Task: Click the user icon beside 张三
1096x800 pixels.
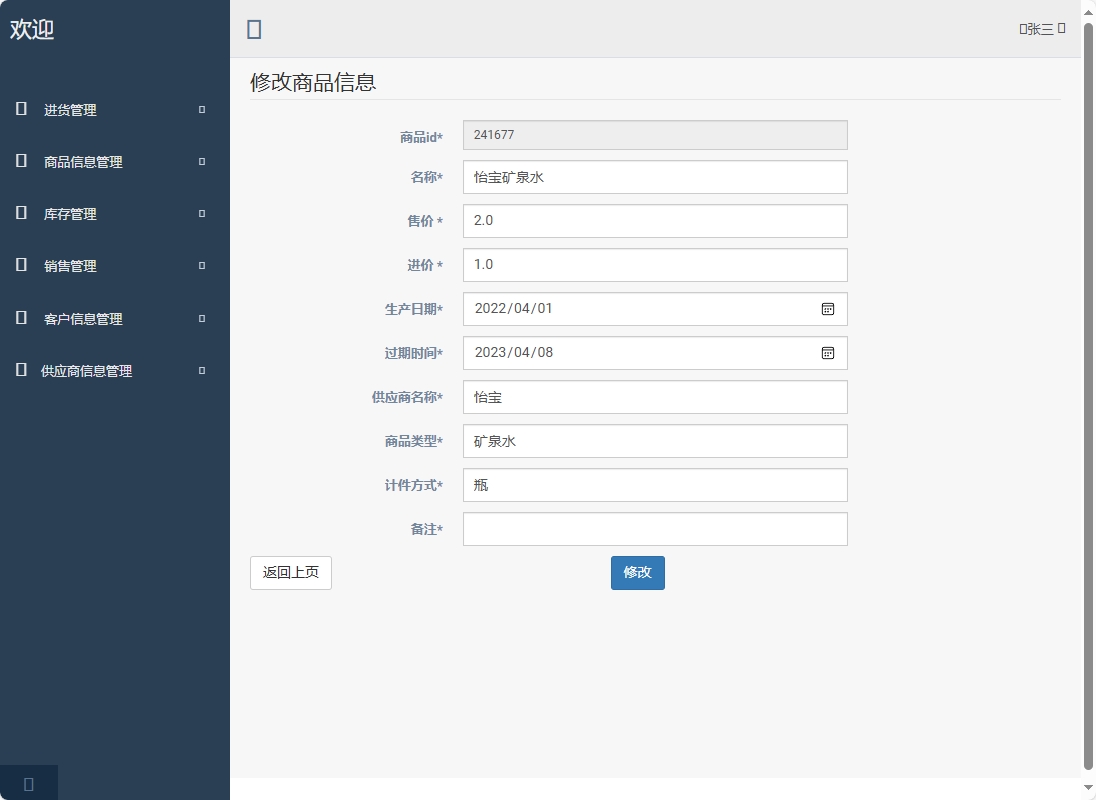Action: tap(1023, 29)
